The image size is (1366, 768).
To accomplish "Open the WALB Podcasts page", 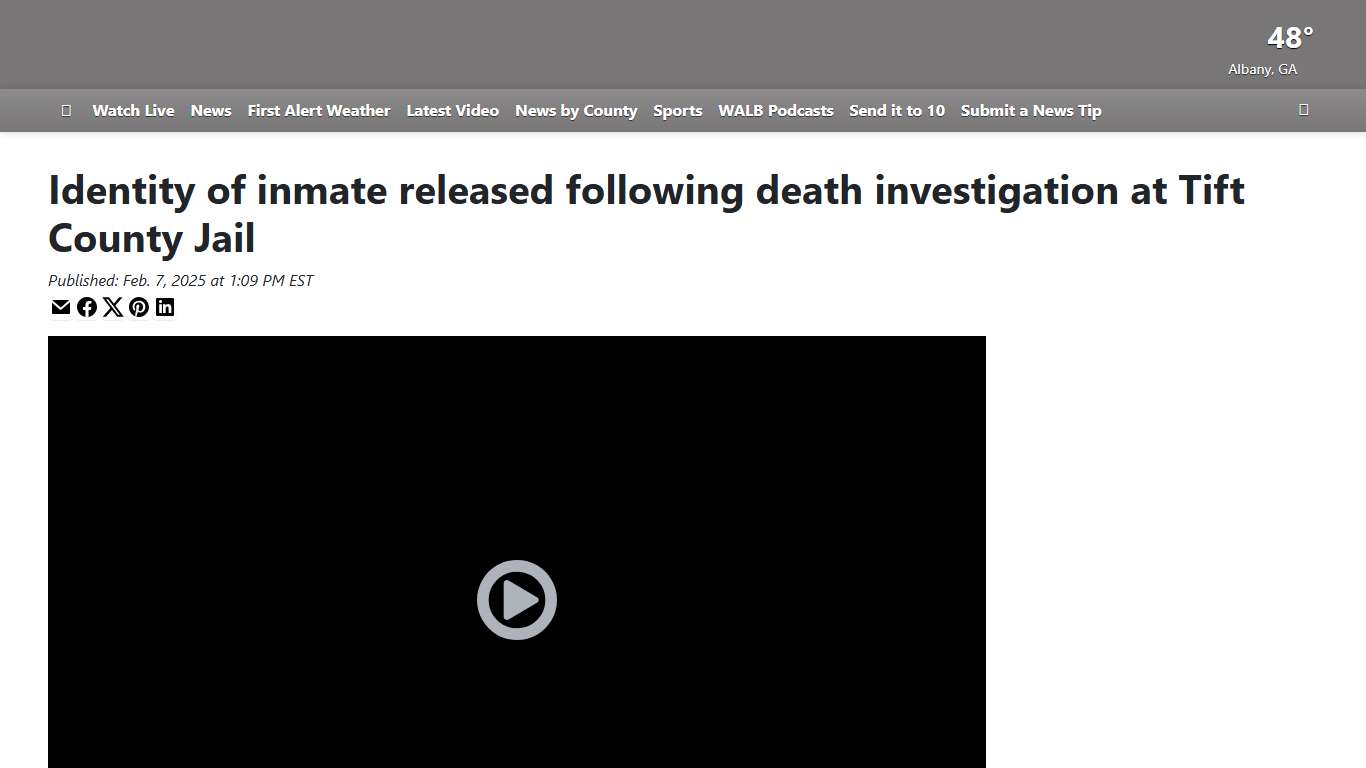I will point(775,111).
